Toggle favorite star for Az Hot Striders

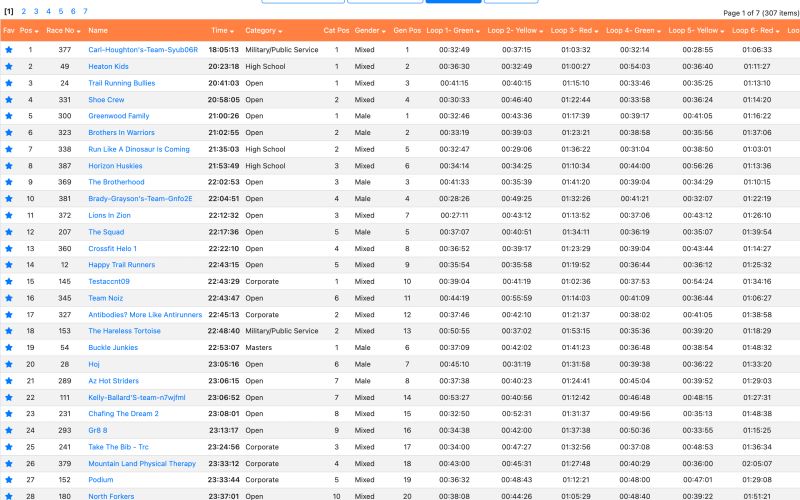(x=9, y=381)
